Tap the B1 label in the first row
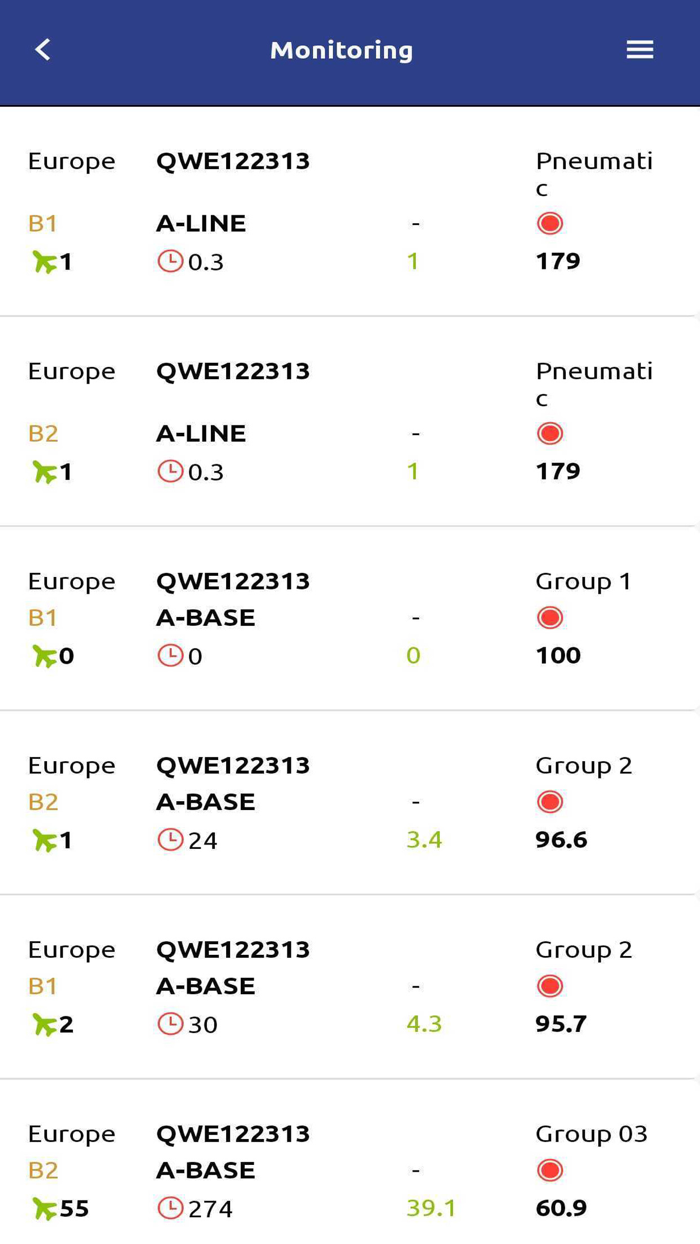700x1244 pixels. point(43,224)
